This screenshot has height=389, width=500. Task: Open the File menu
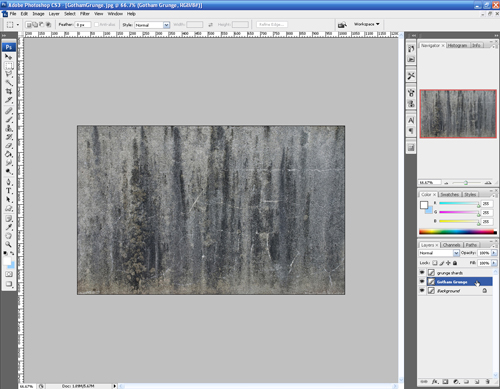click(x=13, y=14)
